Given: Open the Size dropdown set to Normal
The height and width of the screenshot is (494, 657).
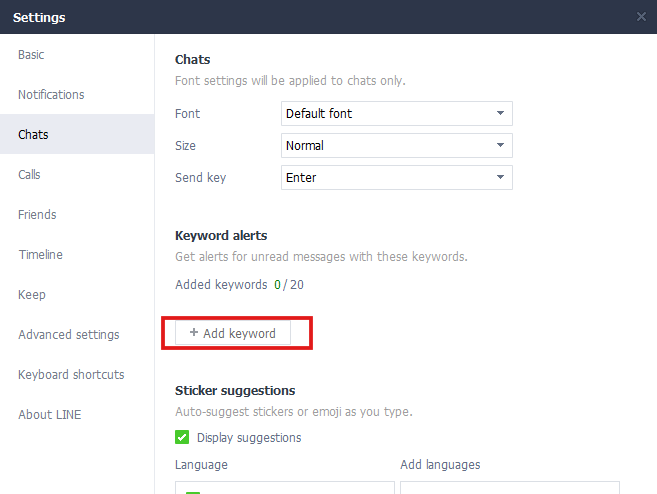Looking at the screenshot, I should [x=397, y=146].
